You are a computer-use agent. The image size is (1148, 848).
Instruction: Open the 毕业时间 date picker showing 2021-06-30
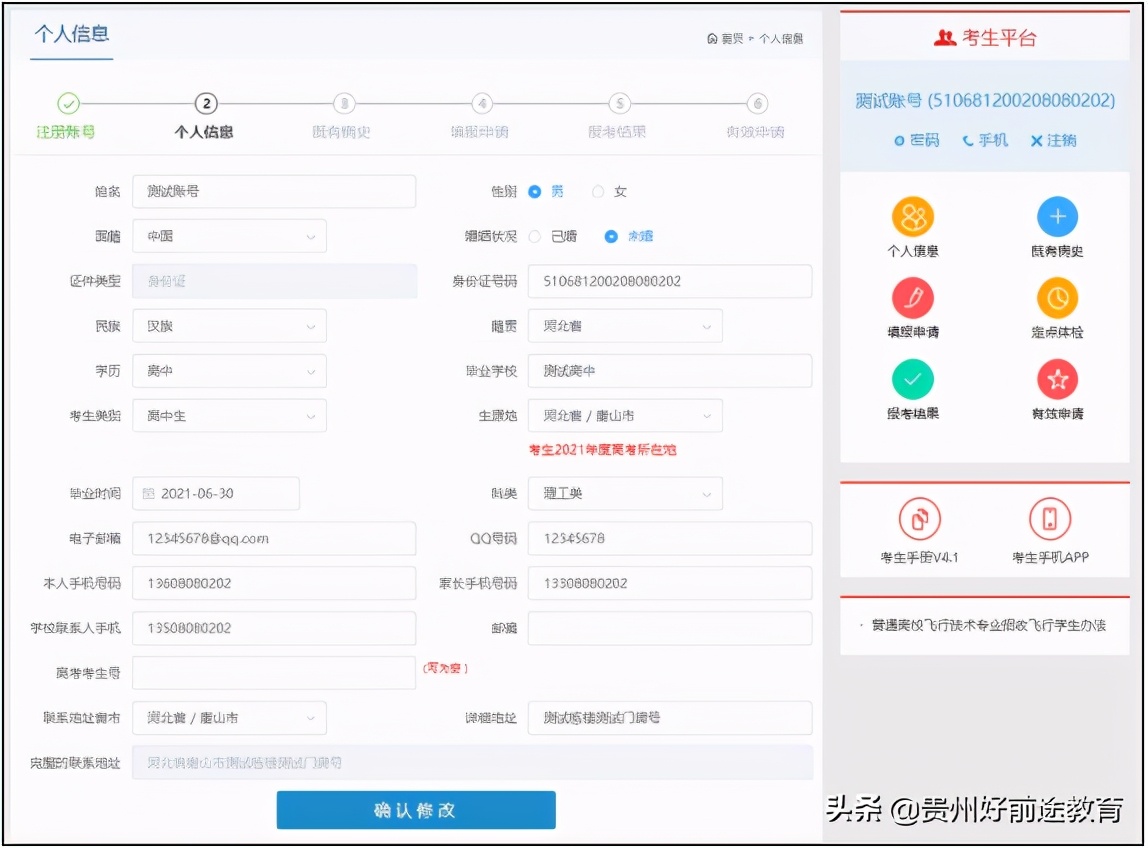(214, 493)
